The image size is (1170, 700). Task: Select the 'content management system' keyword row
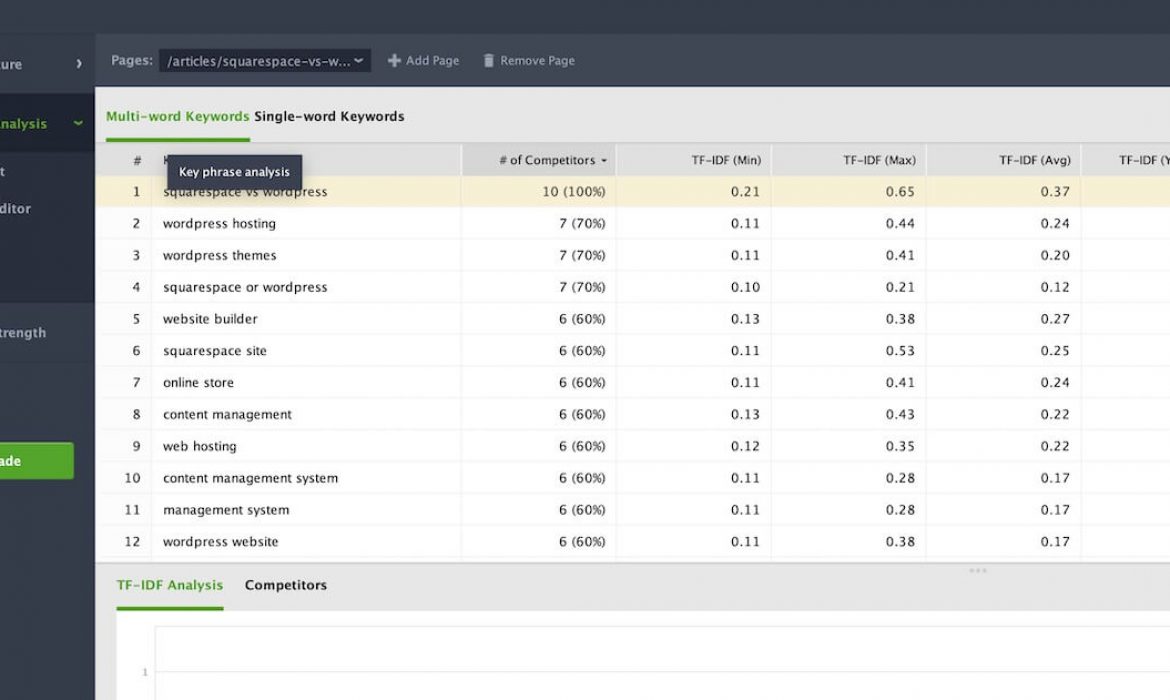632,478
